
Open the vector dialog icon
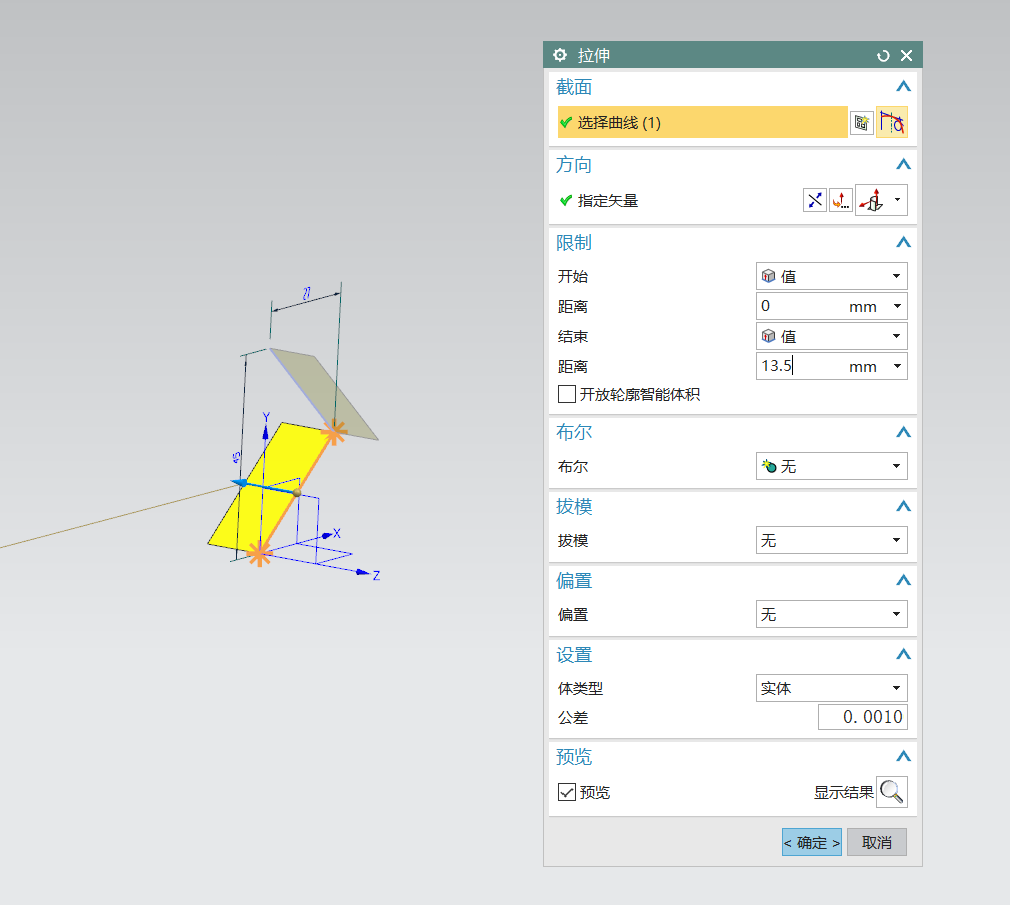click(841, 200)
